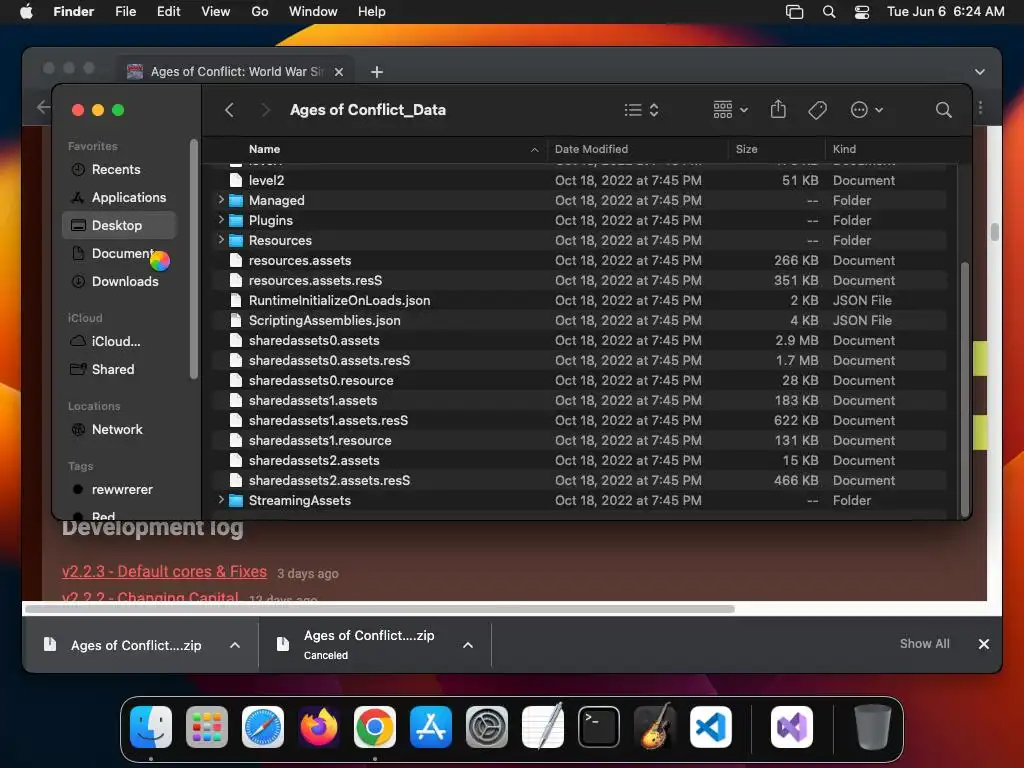Image resolution: width=1024 pixels, height=768 pixels.
Task: Select Applications in the sidebar
Action: (120, 197)
